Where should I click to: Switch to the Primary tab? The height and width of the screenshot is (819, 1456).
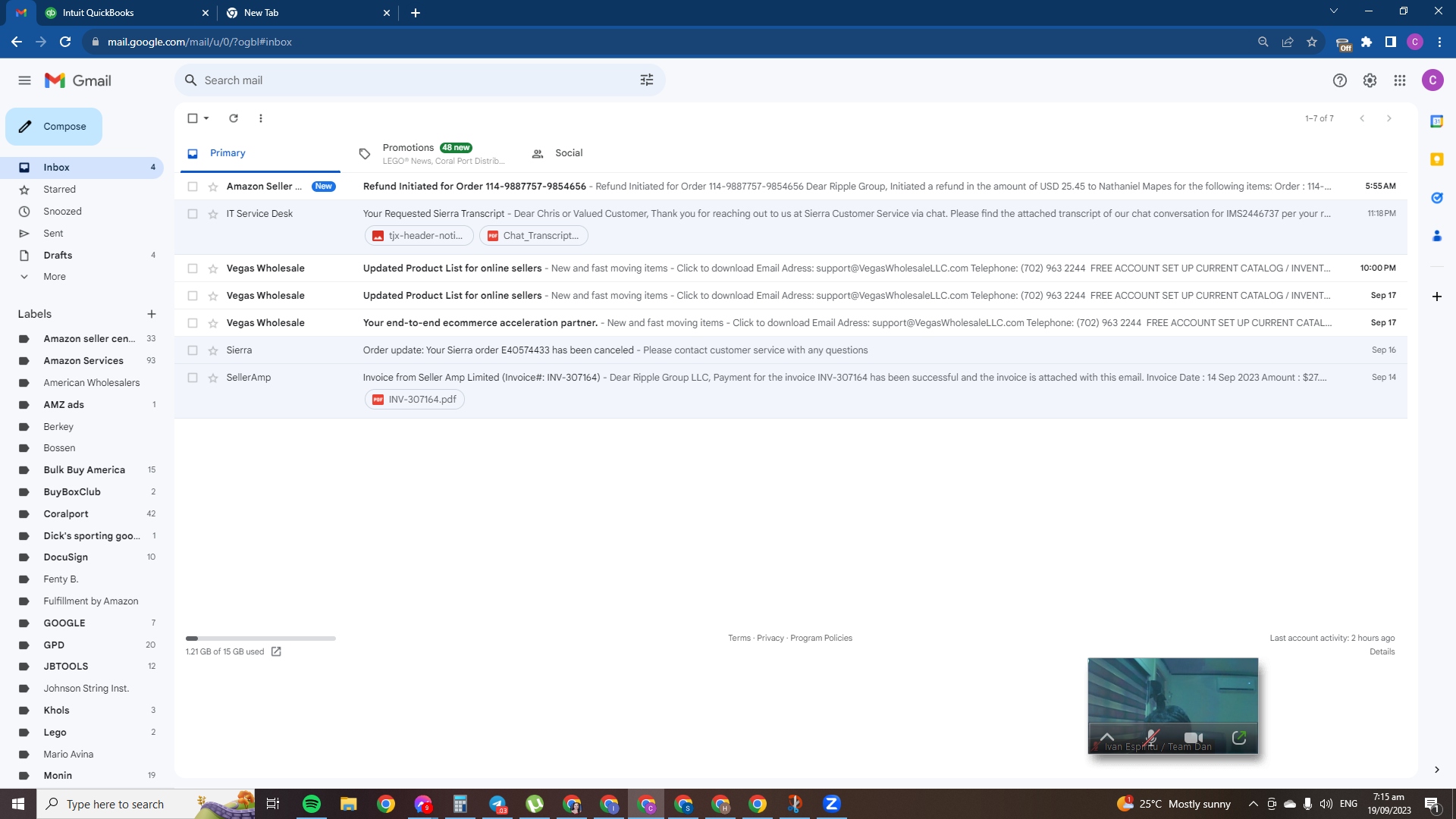261,153
